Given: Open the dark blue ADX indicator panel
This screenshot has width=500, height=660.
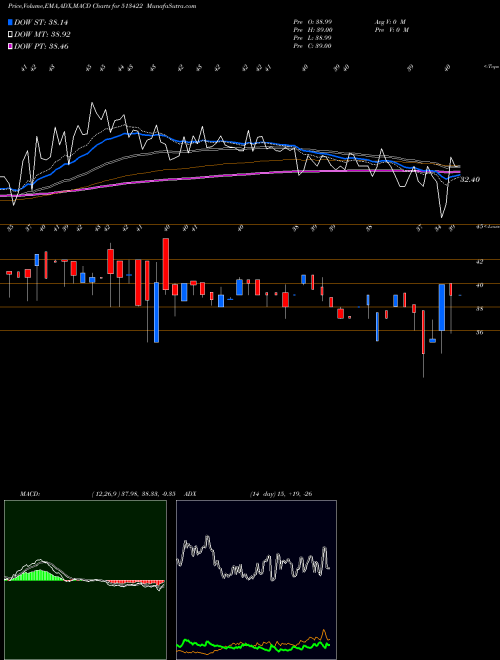Looking at the screenshot, I should [x=256, y=580].
